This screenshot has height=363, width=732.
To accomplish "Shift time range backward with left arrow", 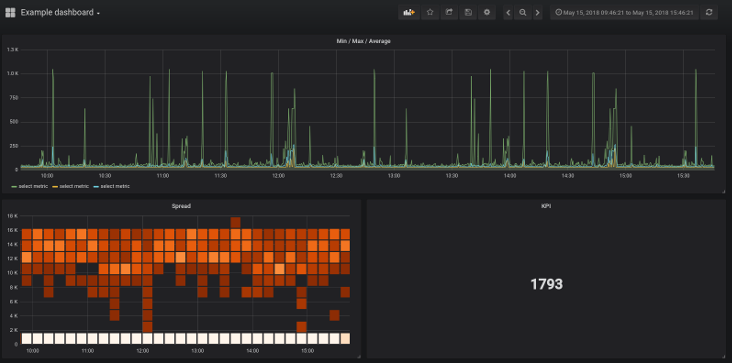I will tap(508, 13).
